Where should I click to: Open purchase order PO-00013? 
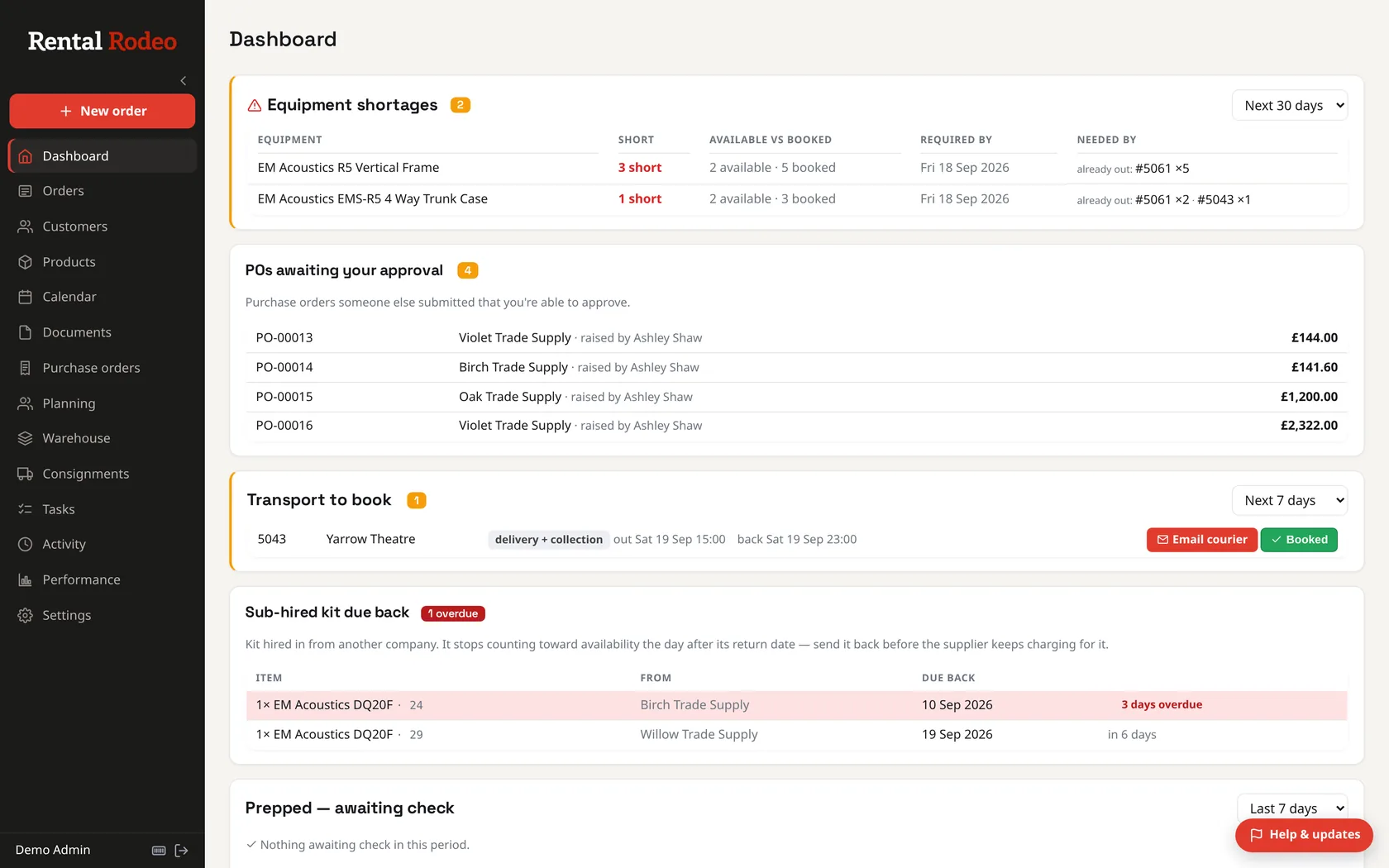[x=796, y=338]
